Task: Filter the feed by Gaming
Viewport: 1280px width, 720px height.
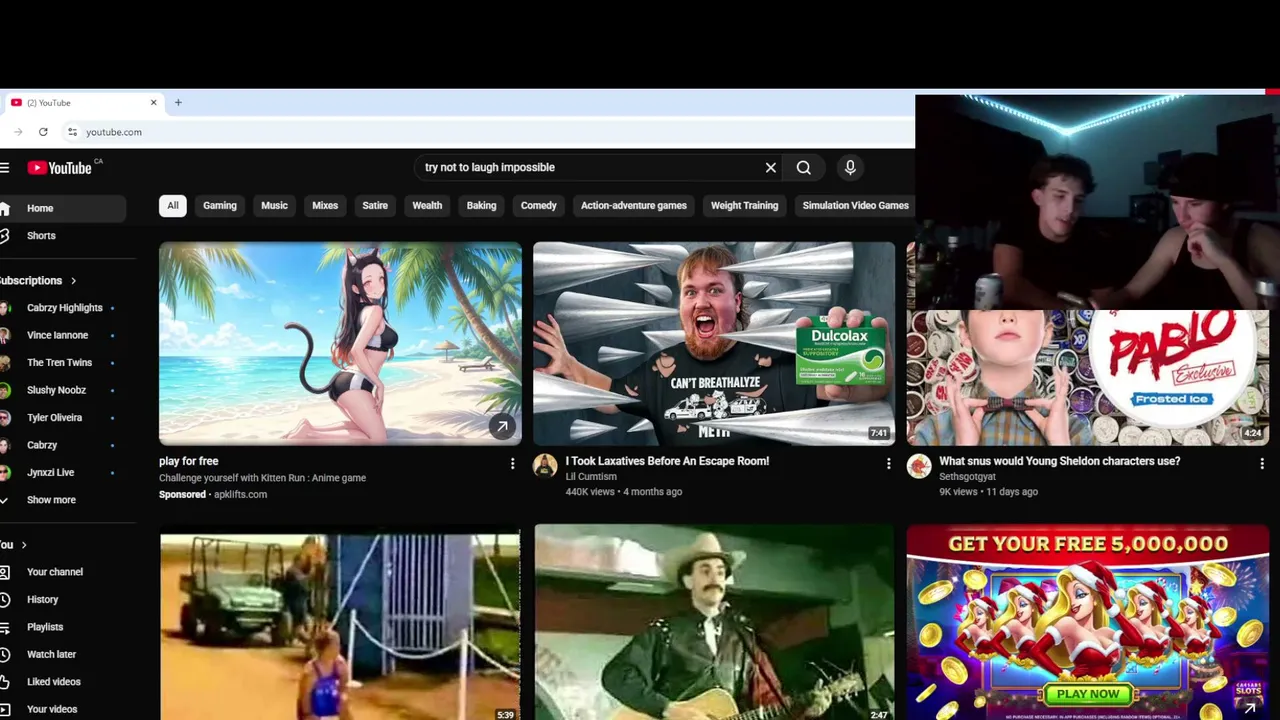Action: 220,206
